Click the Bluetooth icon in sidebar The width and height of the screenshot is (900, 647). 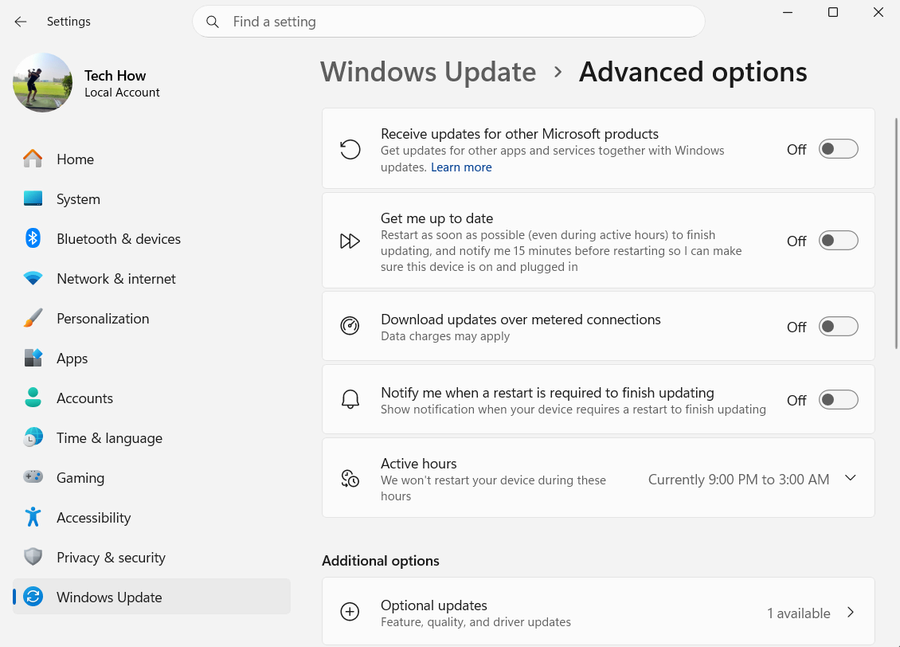33,238
